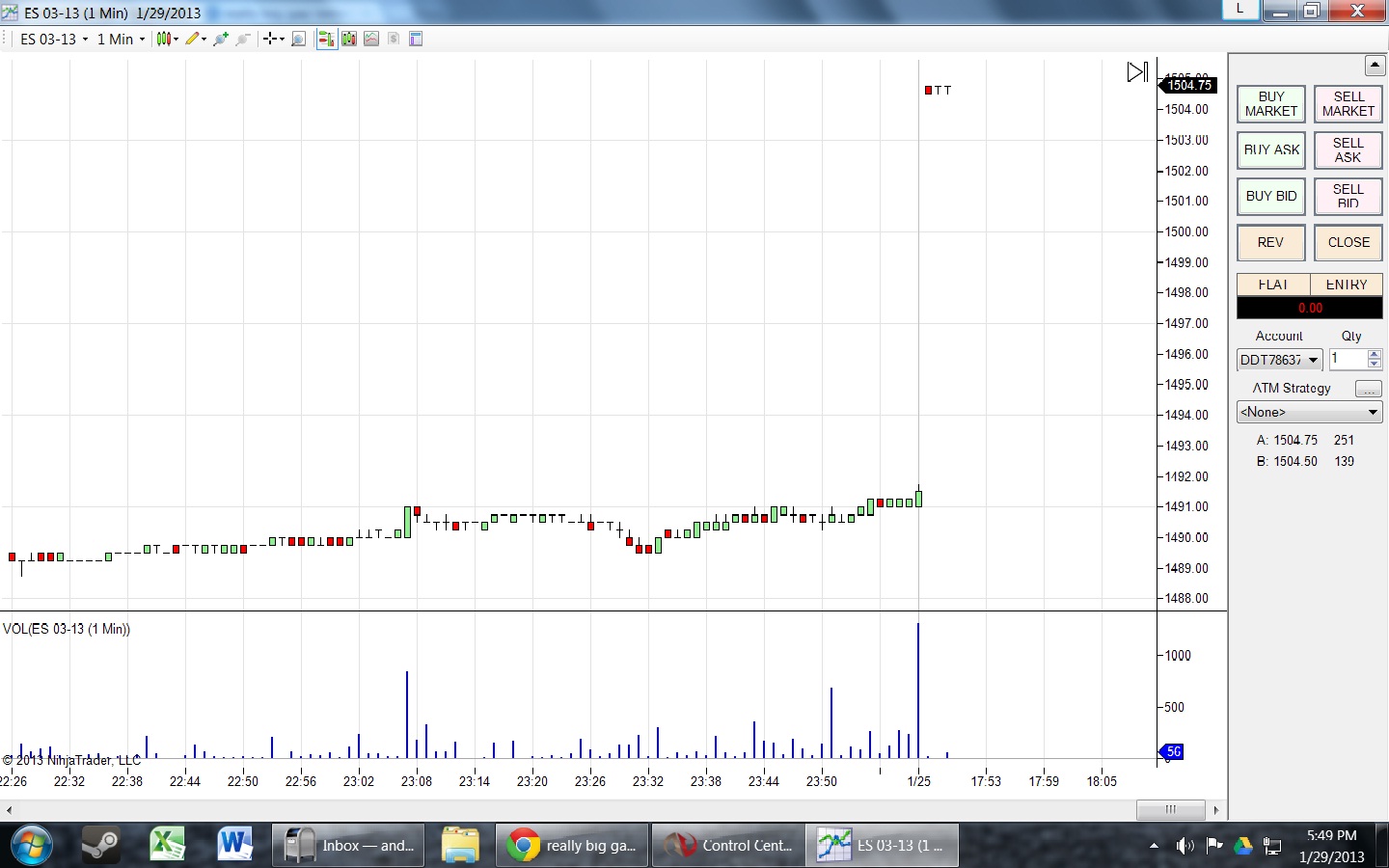1389x868 pixels.
Task: Select the ES 03-13 chart taskbar button
Action: pyautogui.click(x=884, y=846)
